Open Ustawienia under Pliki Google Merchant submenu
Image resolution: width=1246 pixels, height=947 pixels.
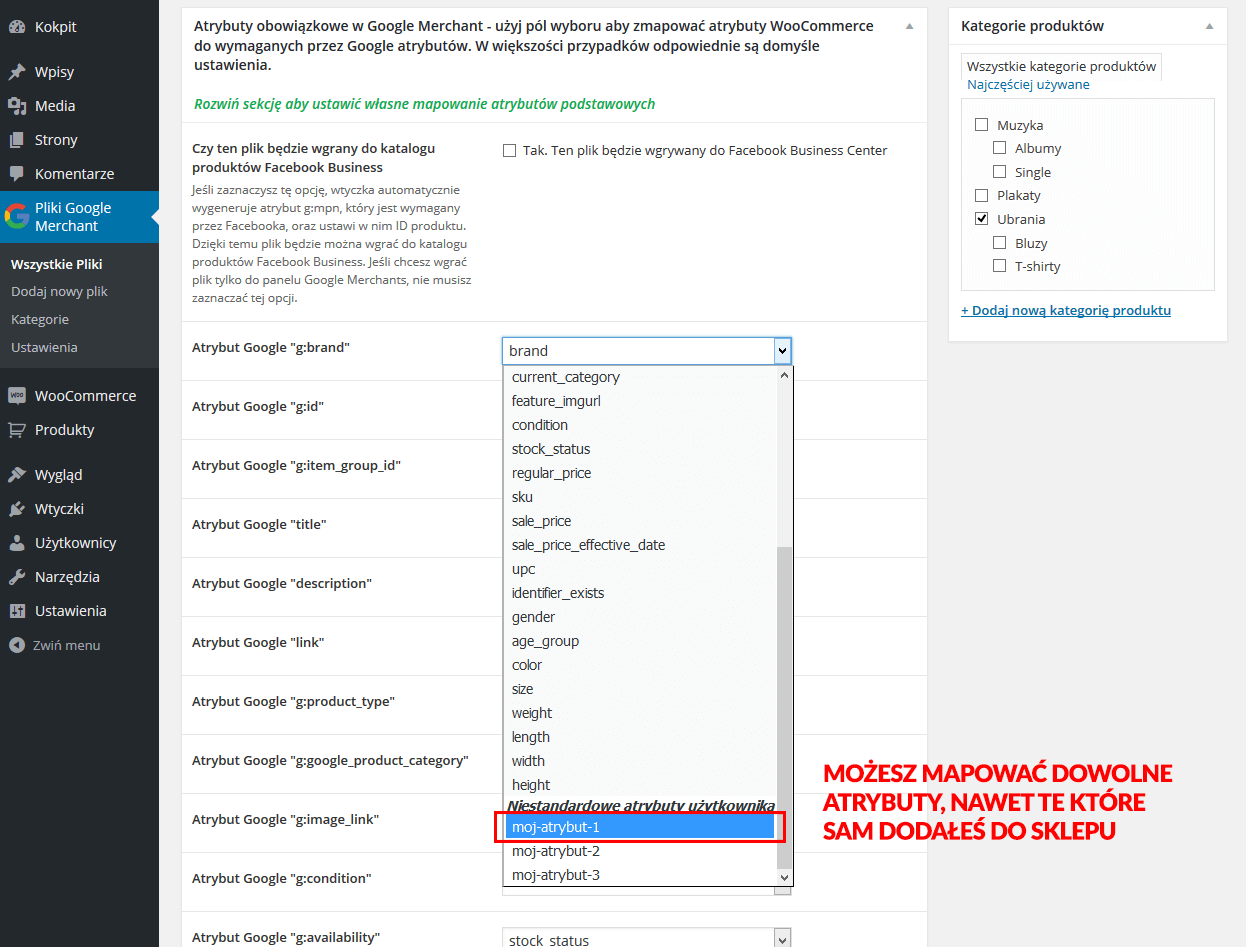pyautogui.click(x=44, y=348)
